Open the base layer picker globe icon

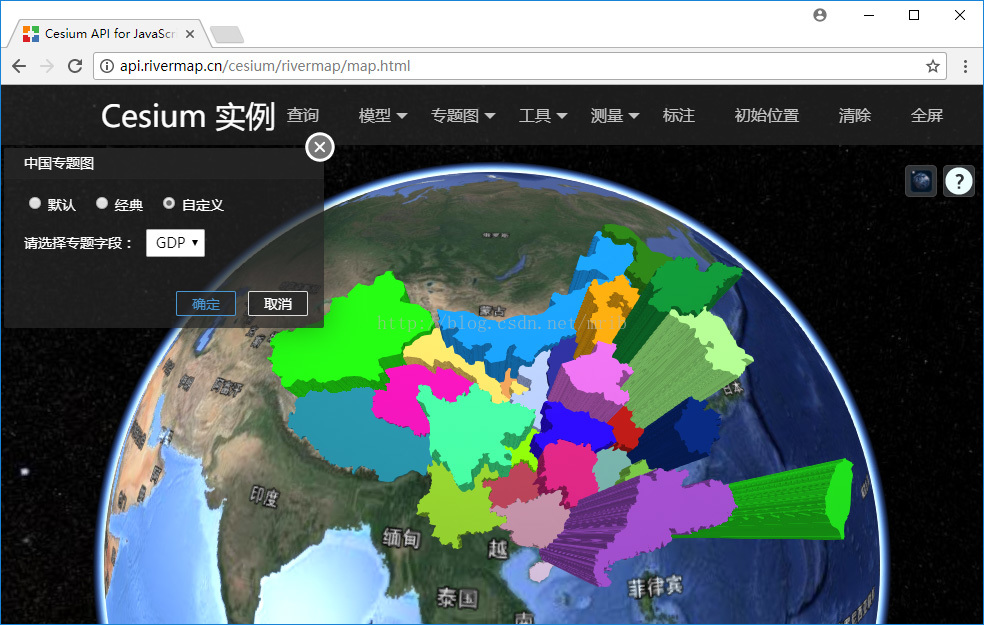click(921, 181)
